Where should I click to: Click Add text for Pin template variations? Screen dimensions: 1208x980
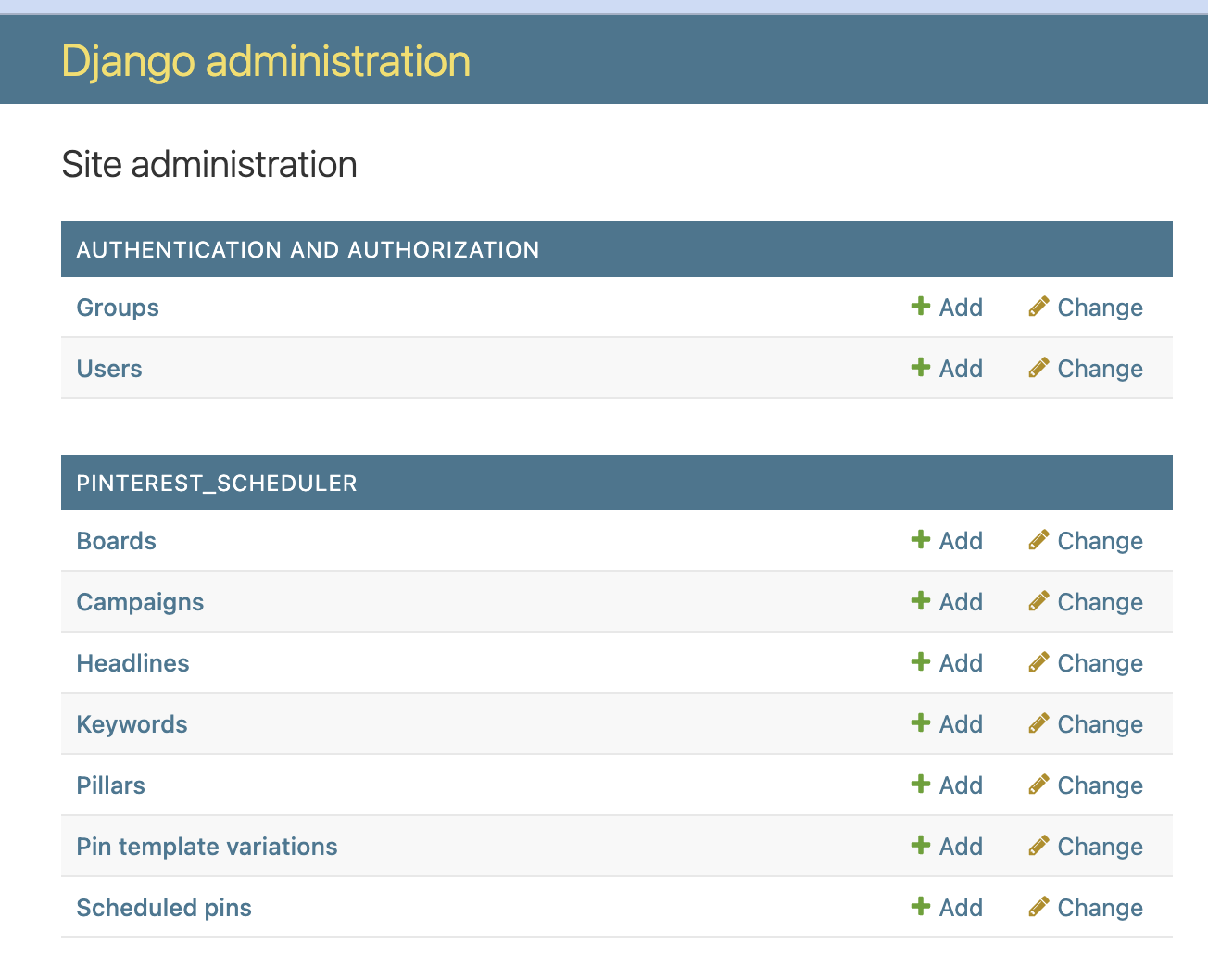pos(961,847)
